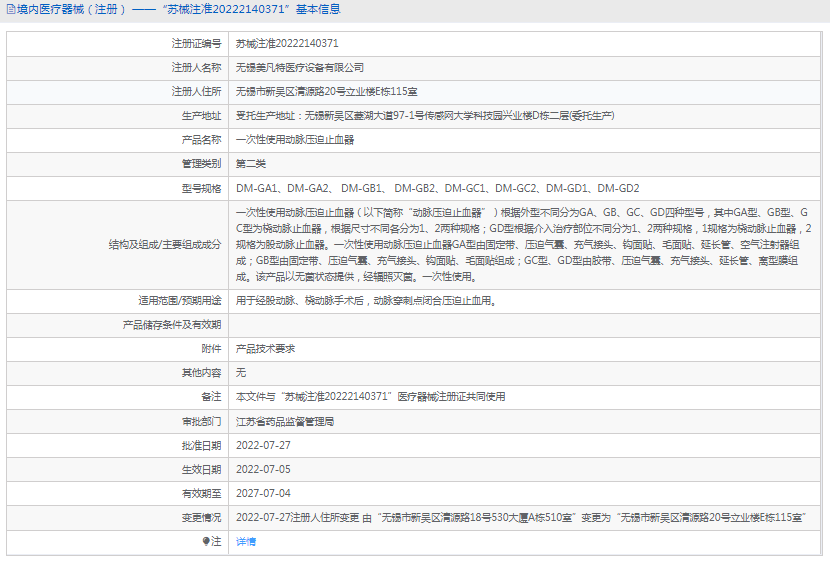
Task: Click the attachment value 产品技术要求
Action: point(265,349)
